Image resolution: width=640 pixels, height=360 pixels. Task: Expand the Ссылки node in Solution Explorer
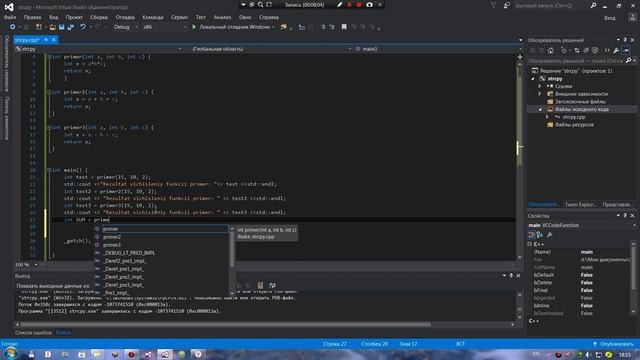[540, 86]
